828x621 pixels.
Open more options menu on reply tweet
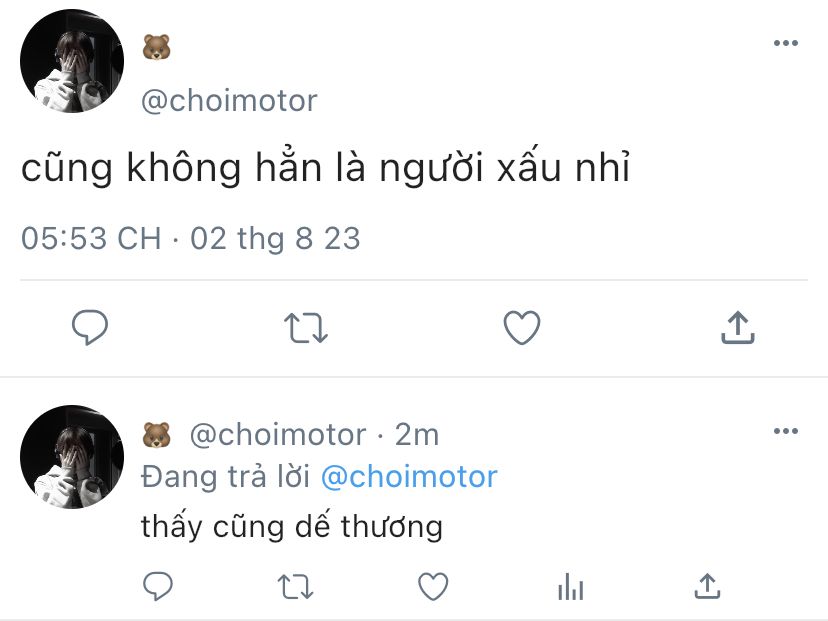click(x=786, y=431)
